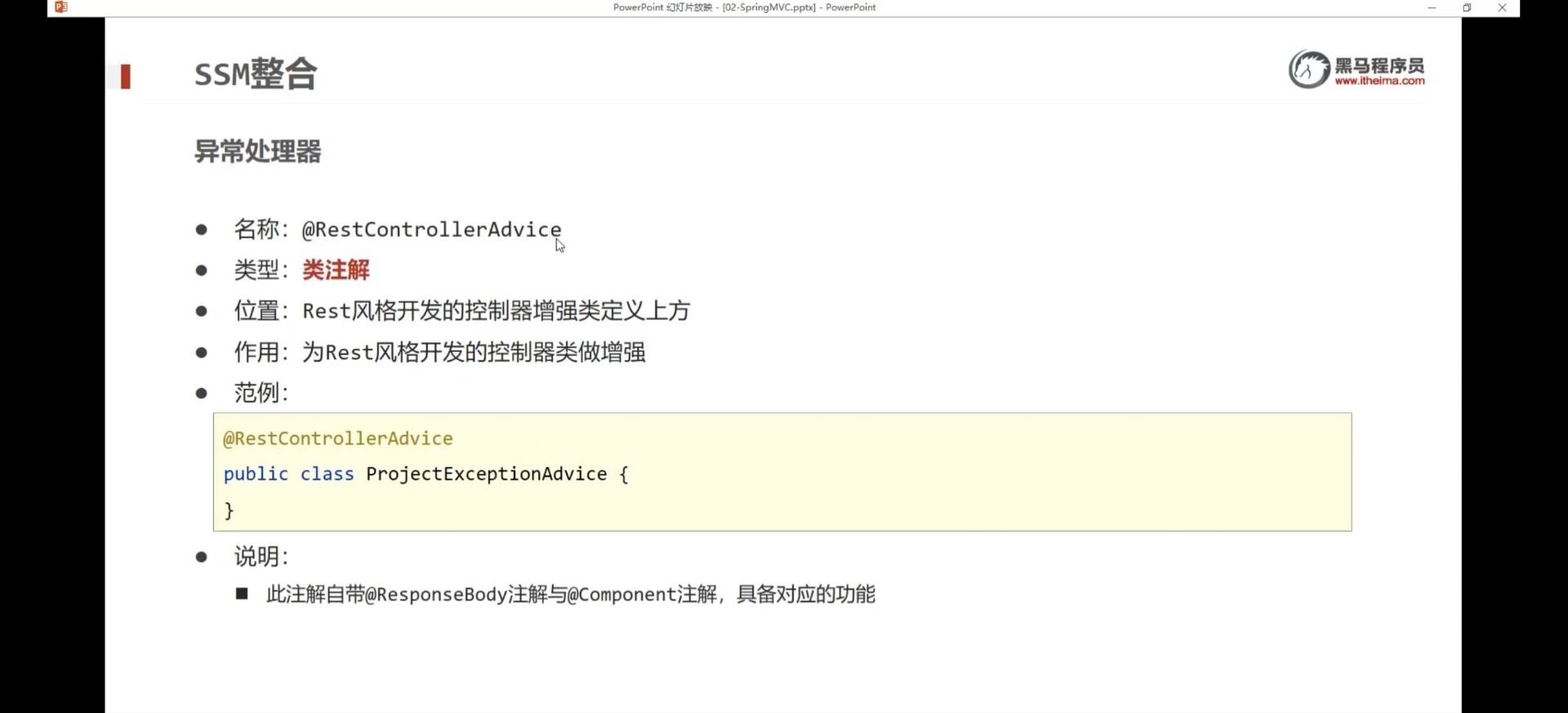Click the www.itheima.com text
Image resolution: width=1568 pixels, height=713 pixels.
(1379, 81)
